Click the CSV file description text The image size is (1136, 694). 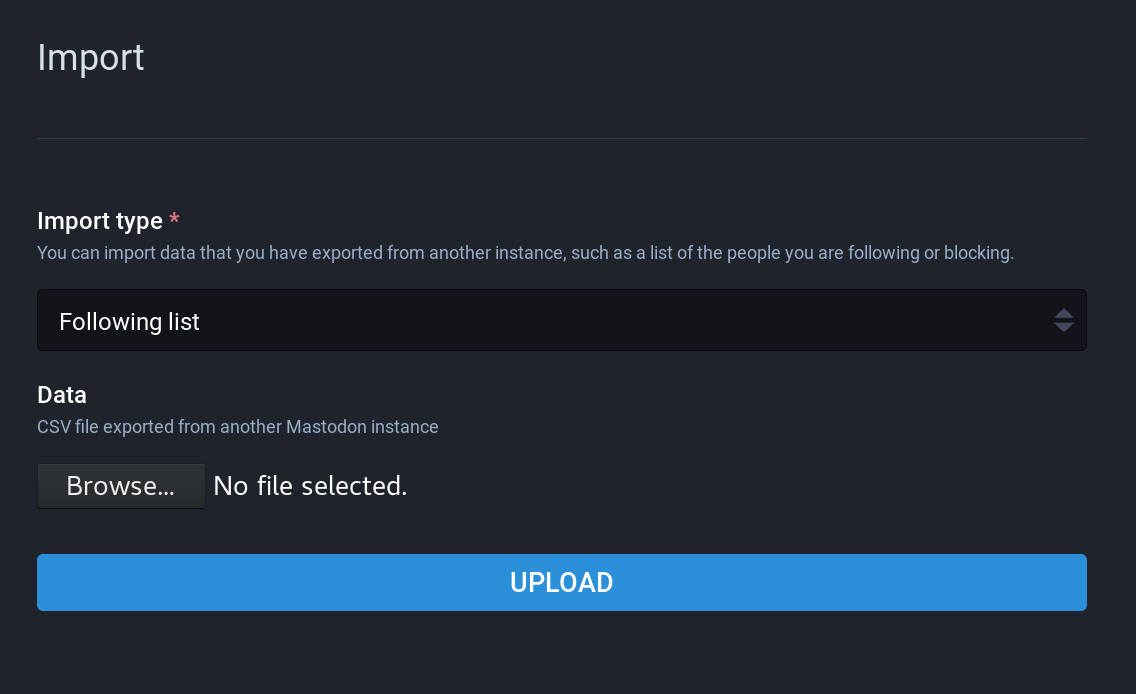point(237,426)
